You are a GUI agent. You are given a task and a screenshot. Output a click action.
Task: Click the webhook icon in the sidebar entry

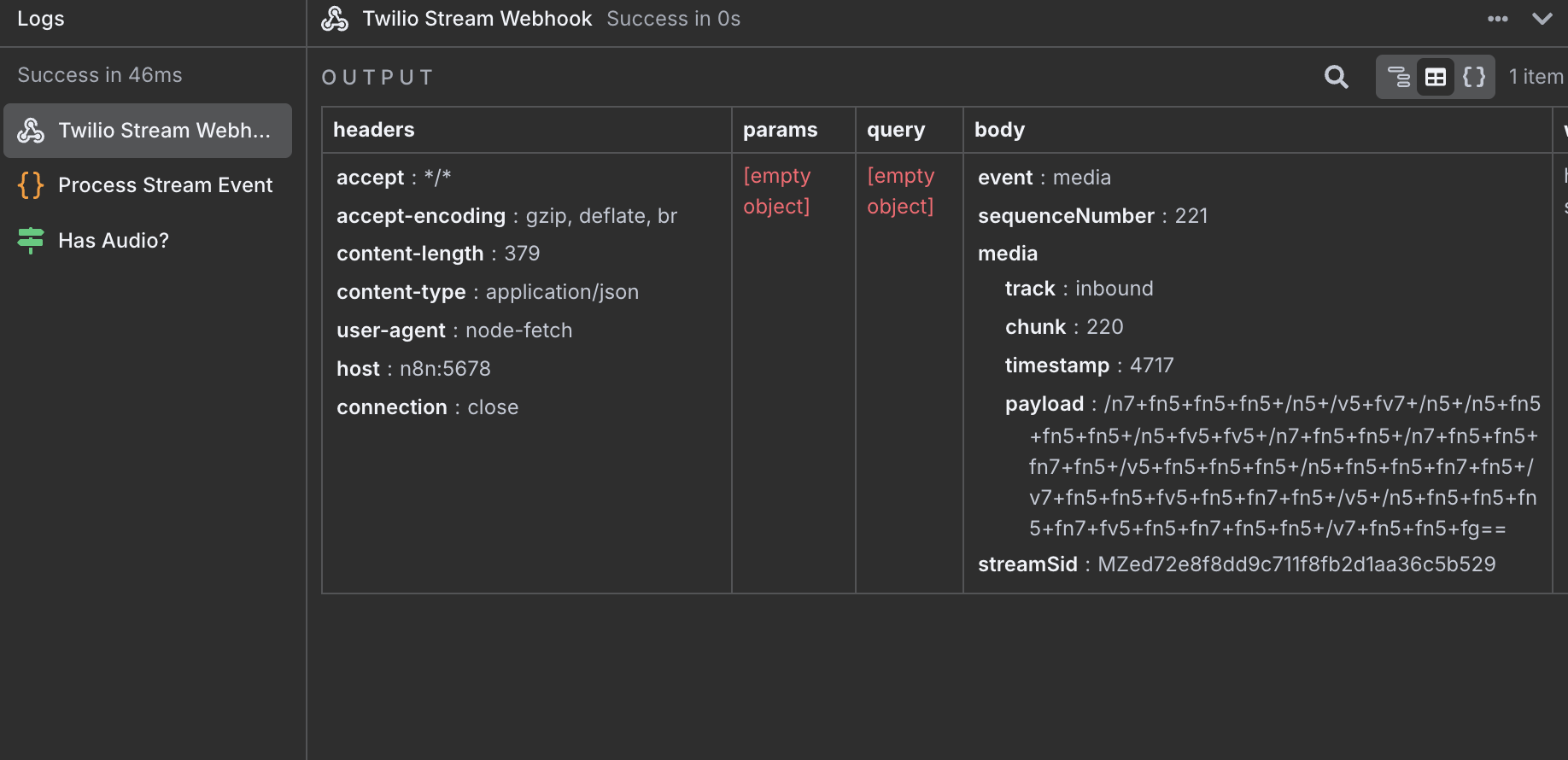click(x=31, y=131)
